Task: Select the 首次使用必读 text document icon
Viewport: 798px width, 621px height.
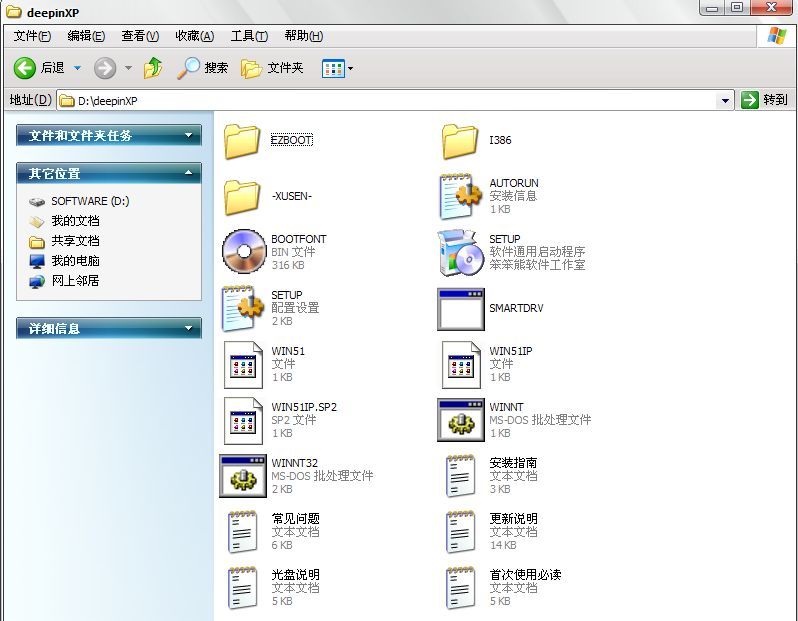Action: pyautogui.click(x=460, y=588)
